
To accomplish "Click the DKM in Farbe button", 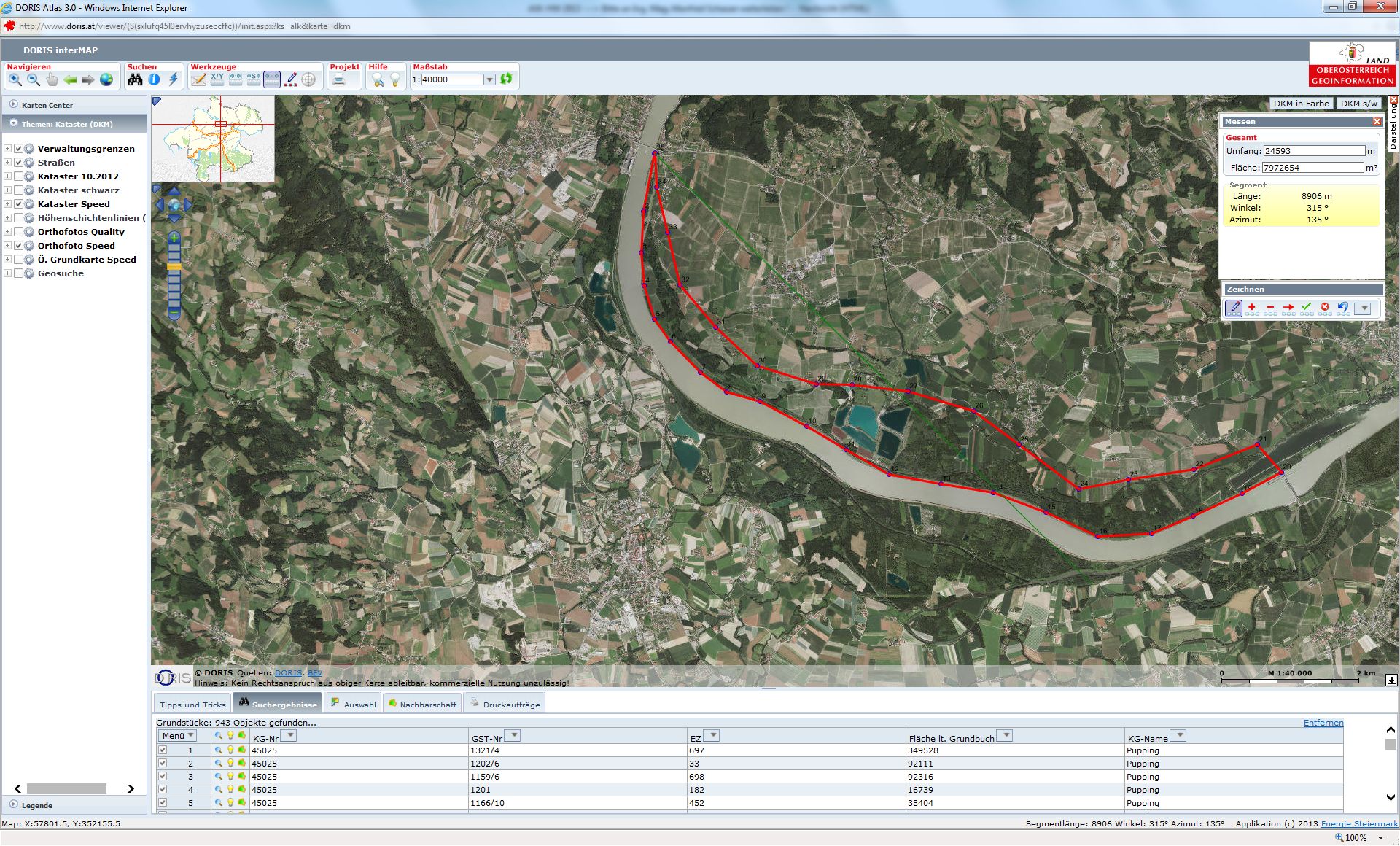I will tap(1301, 104).
